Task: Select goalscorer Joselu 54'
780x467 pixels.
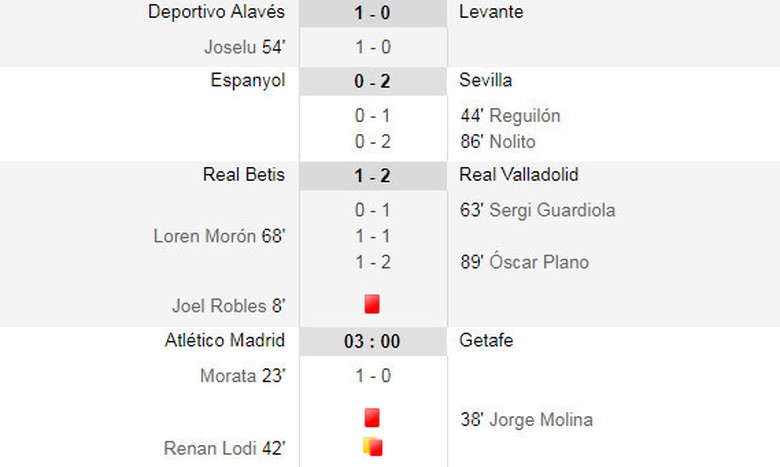Action: click(245, 47)
